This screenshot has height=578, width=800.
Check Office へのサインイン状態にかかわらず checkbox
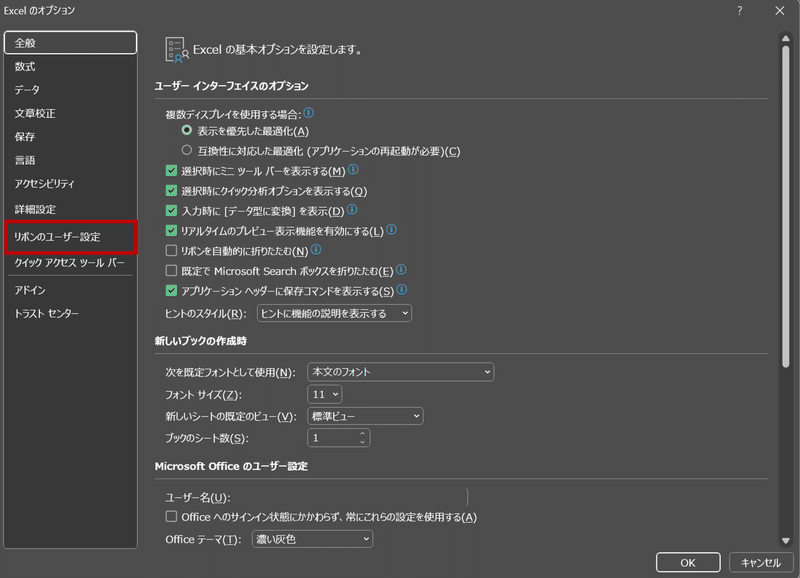click(x=171, y=516)
